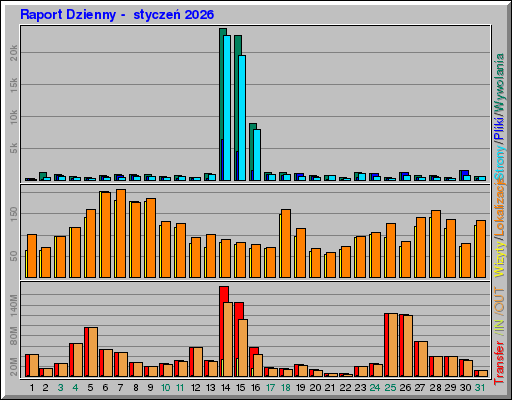Click day label '8' on the x-axis
This screenshot has width=512, height=400.
[x=136, y=388]
